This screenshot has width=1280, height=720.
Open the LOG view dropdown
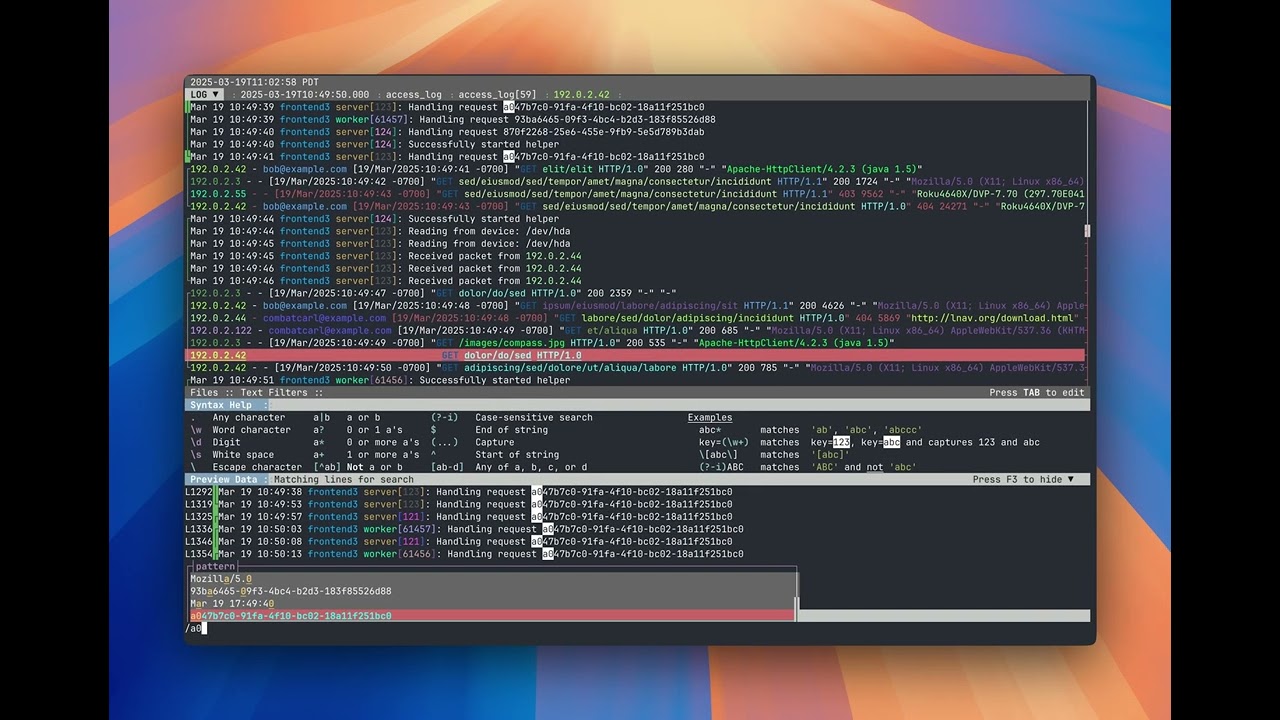(205, 95)
